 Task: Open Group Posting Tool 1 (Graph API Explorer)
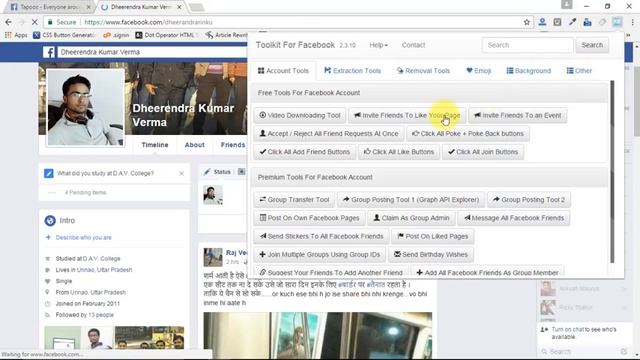tap(411, 200)
